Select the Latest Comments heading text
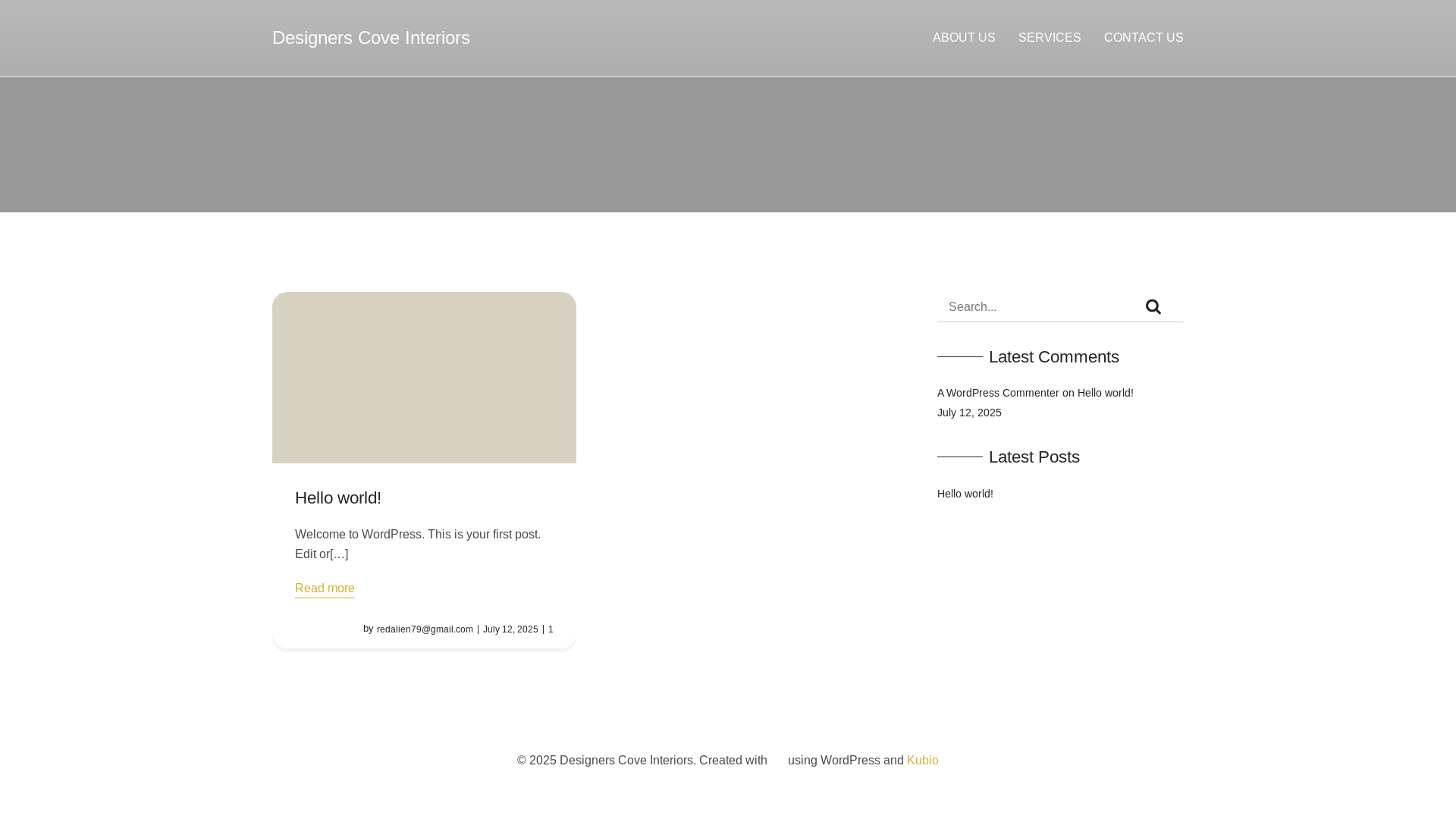The height and width of the screenshot is (819, 1456). 1053,356
